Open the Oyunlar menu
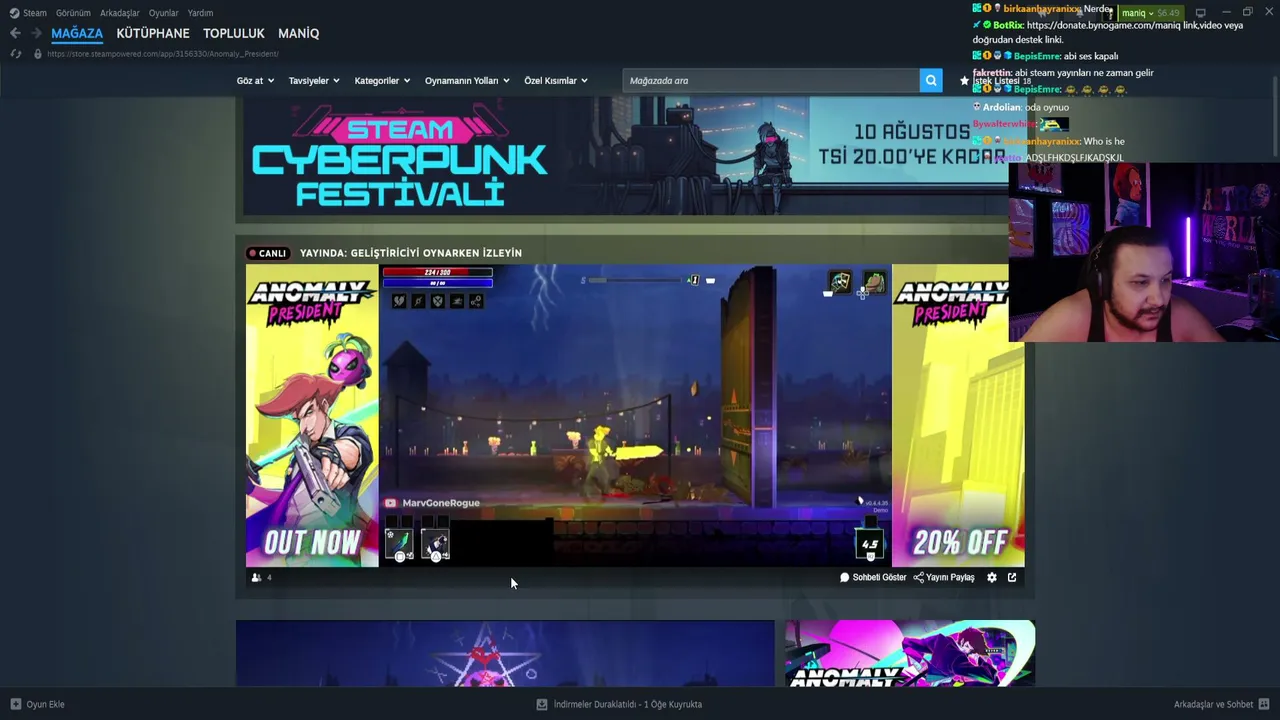The height and width of the screenshot is (720, 1280). pos(164,13)
